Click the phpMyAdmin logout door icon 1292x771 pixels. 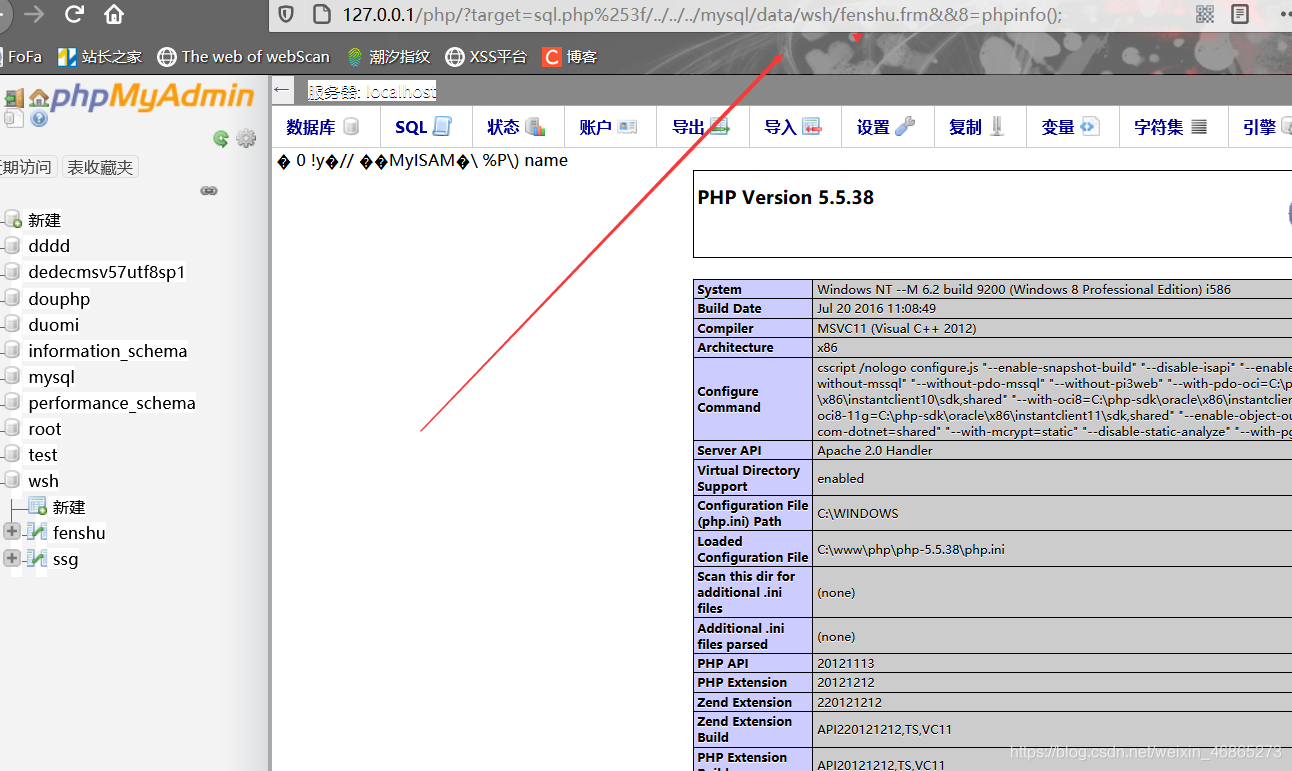[14, 98]
